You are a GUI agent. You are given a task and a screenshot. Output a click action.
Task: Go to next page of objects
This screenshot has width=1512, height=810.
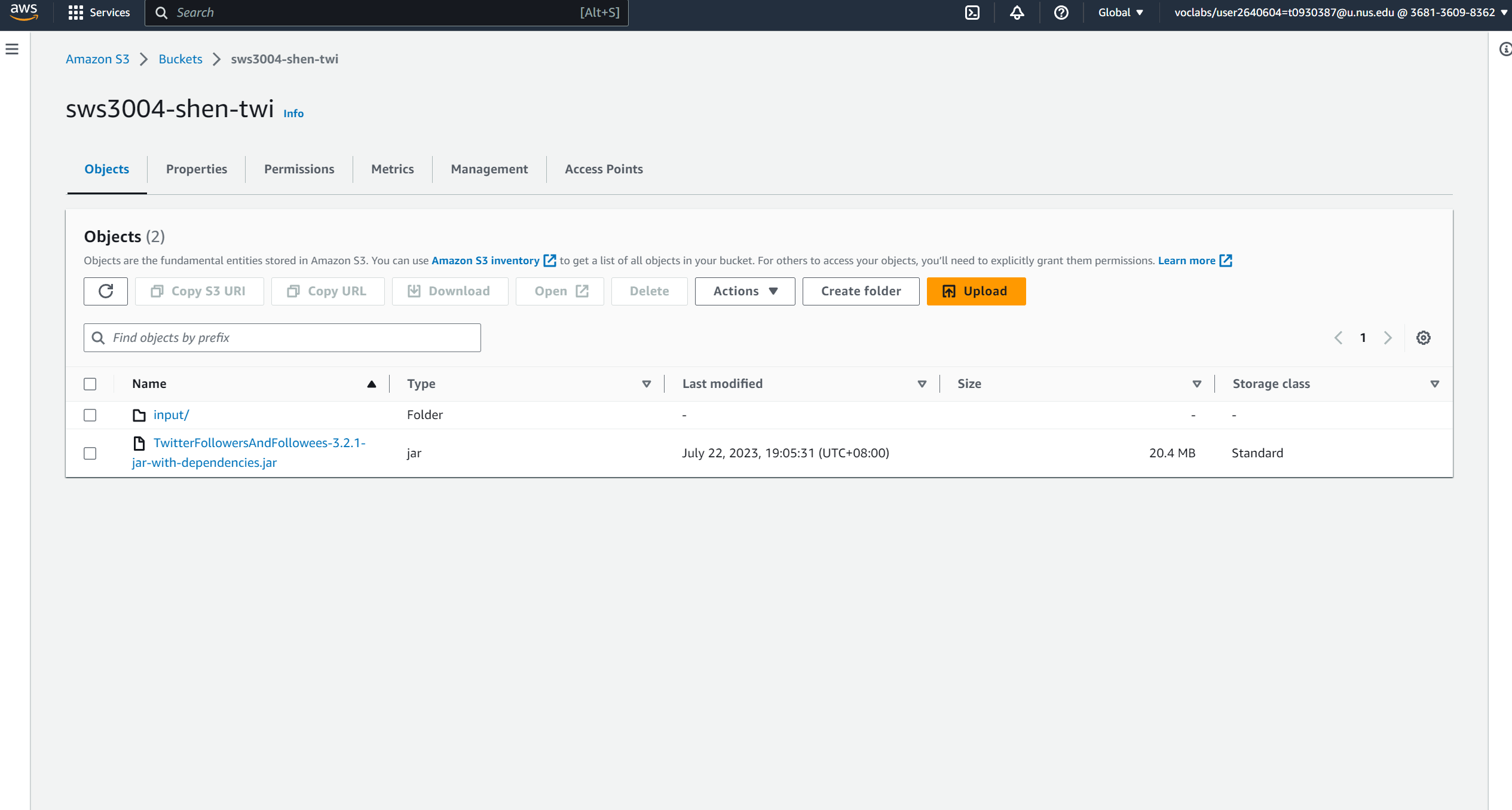pyautogui.click(x=1388, y=338)
